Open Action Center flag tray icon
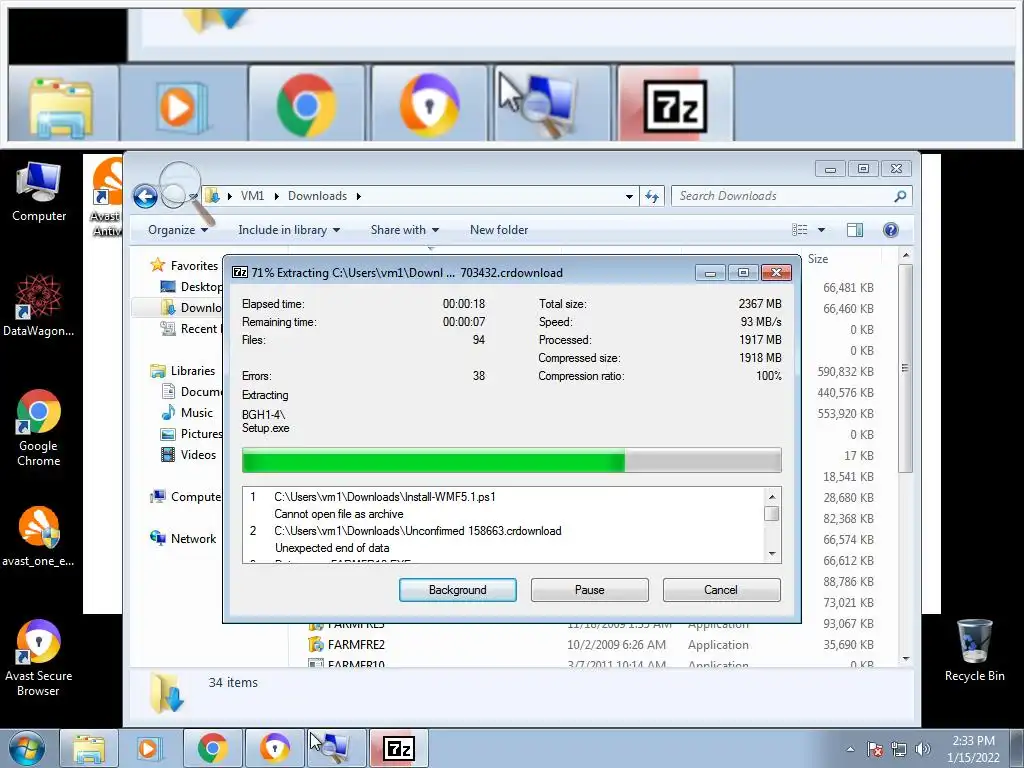The width and height of the screenshot is (1024, 768). pos(874,749)
